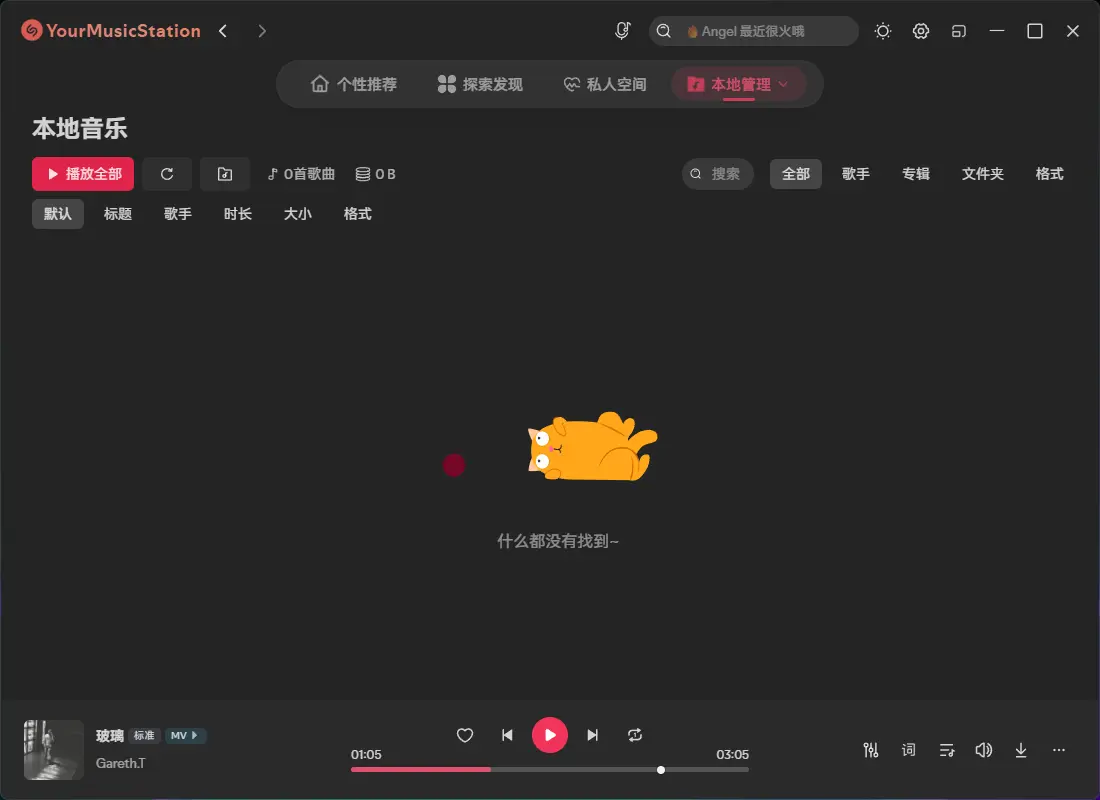Group local music by 专辑
Image resolution: width=1100 pixels, height=800 pixels.
pyautogui.click(x=915, y=174)
